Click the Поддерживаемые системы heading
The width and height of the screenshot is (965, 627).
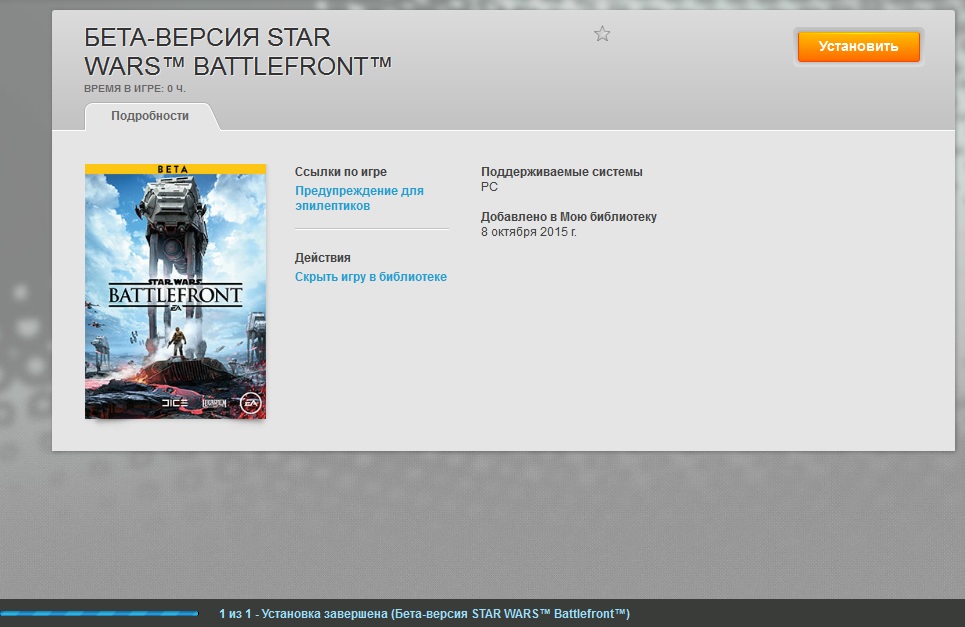pyautogui.click(x=561, y=172)
